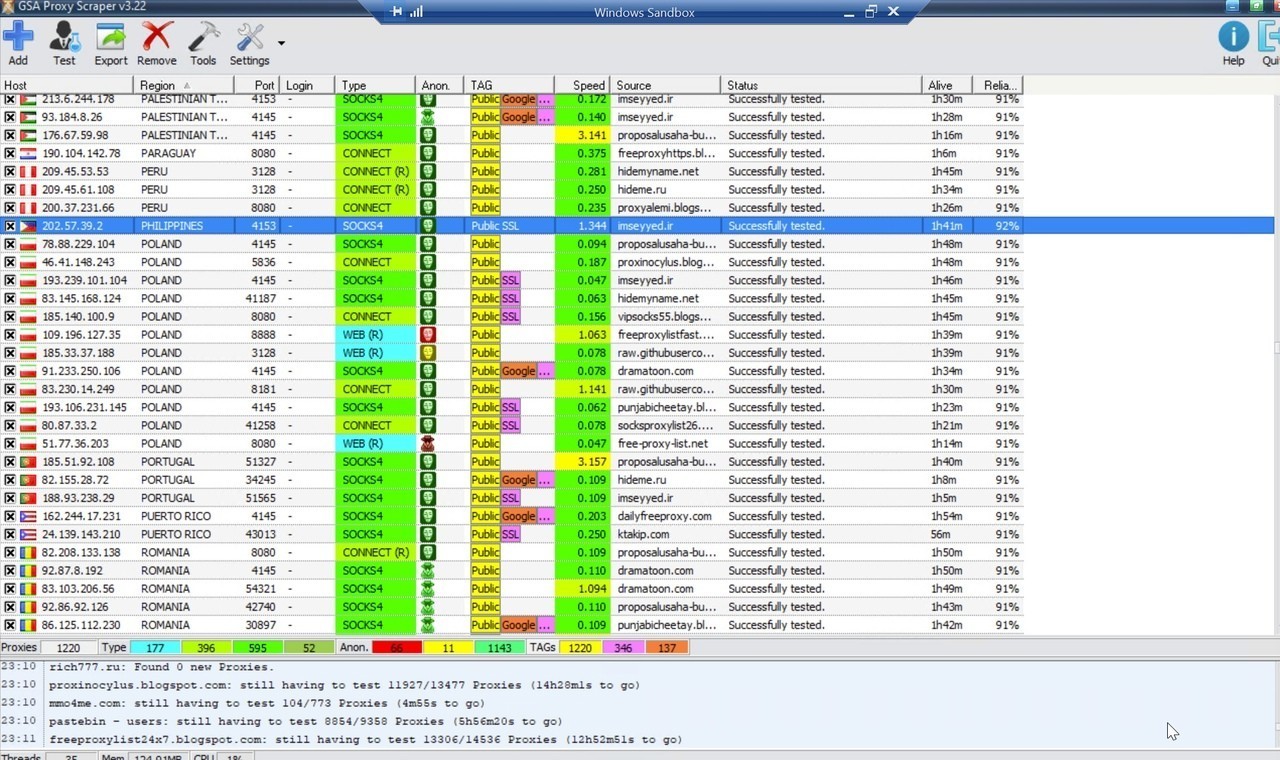Sort by the Speed column header
The image size is (1280, 760).
pyautogui.click(x=582, y=85)
